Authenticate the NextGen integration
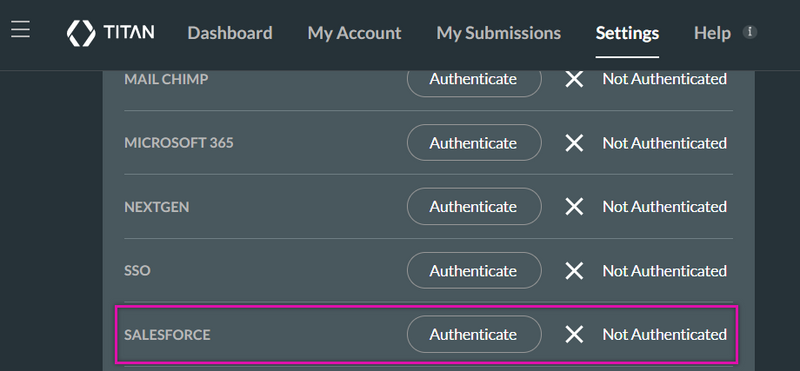The width and height of the screenshot is (800, 371). tap(474, 207)
